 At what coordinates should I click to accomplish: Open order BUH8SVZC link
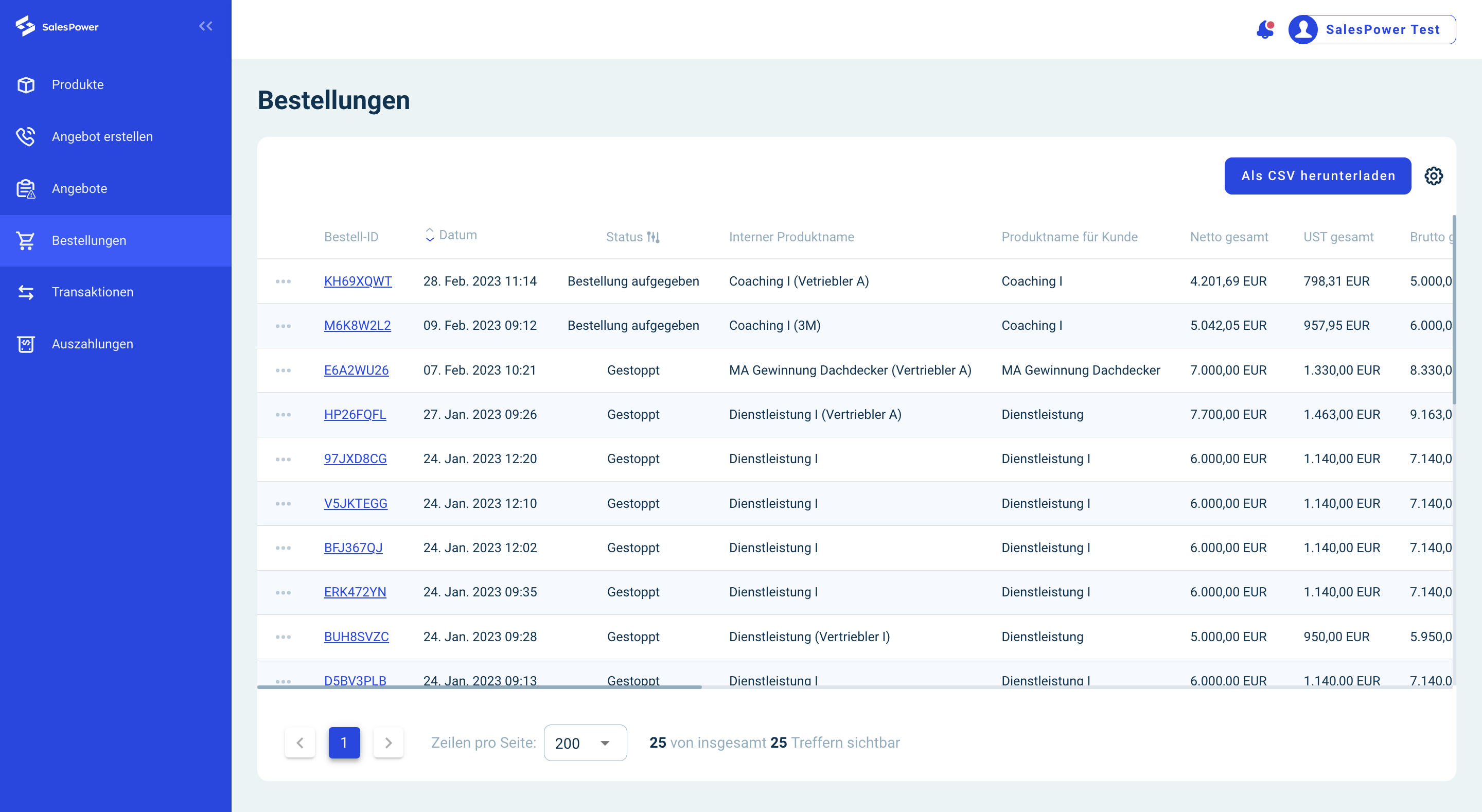(356, 637)
